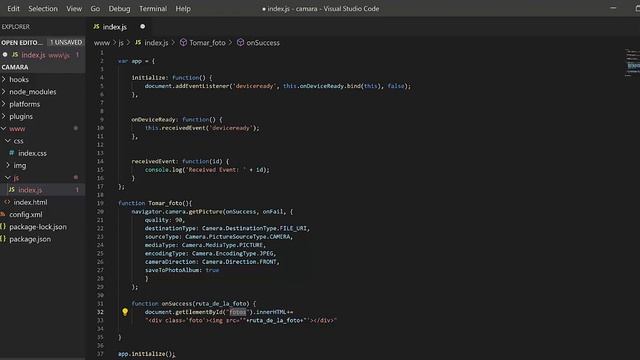Screen dimensions: 640x360
Task: Open the View menu
Action: pyautogui.click(x=74, y=9)
